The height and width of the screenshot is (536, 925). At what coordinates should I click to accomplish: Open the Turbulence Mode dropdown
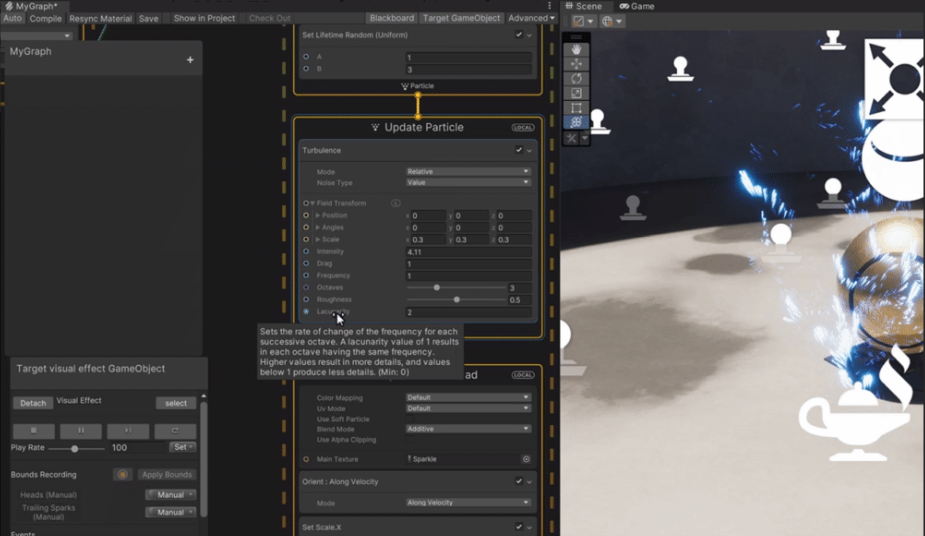coord(468,172)
